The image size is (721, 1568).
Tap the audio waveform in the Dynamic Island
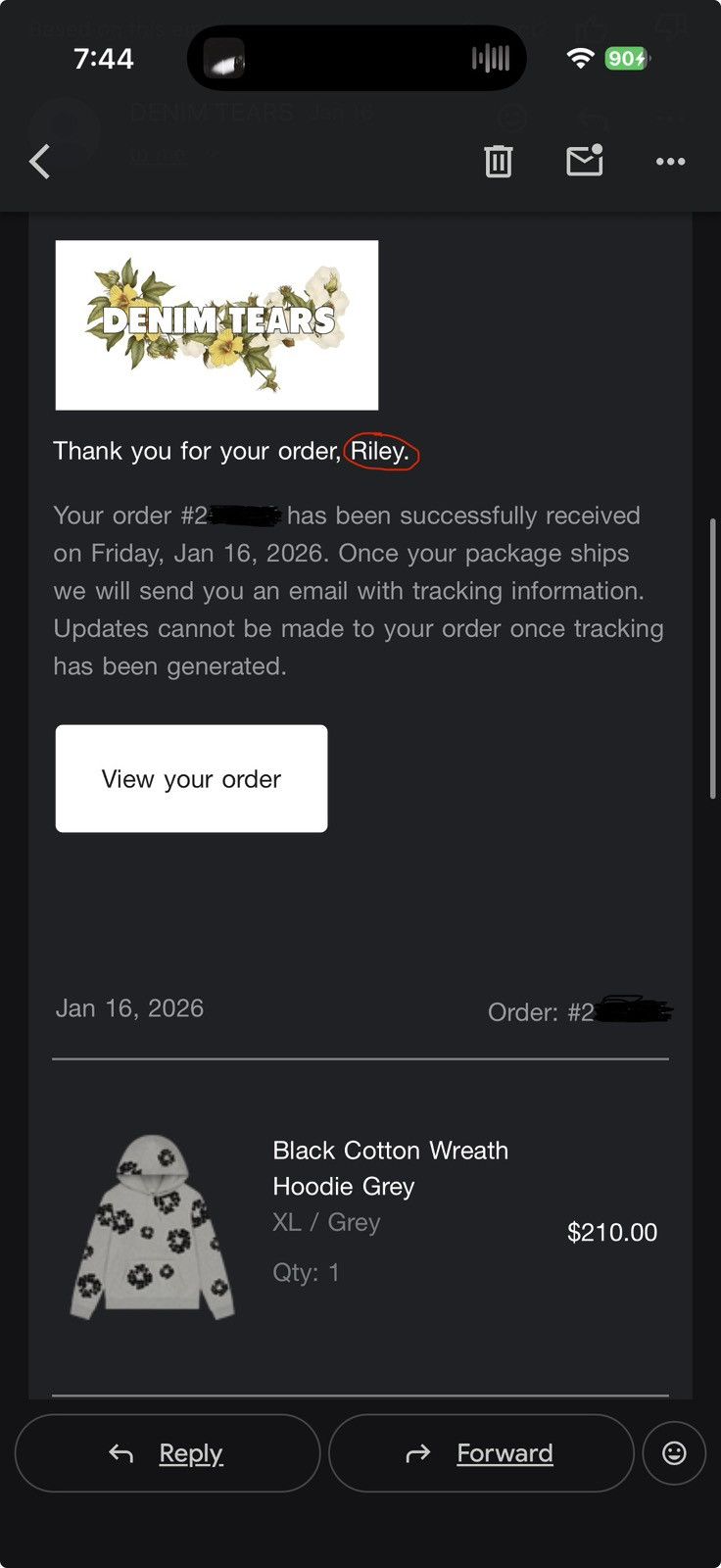(491, 59)
